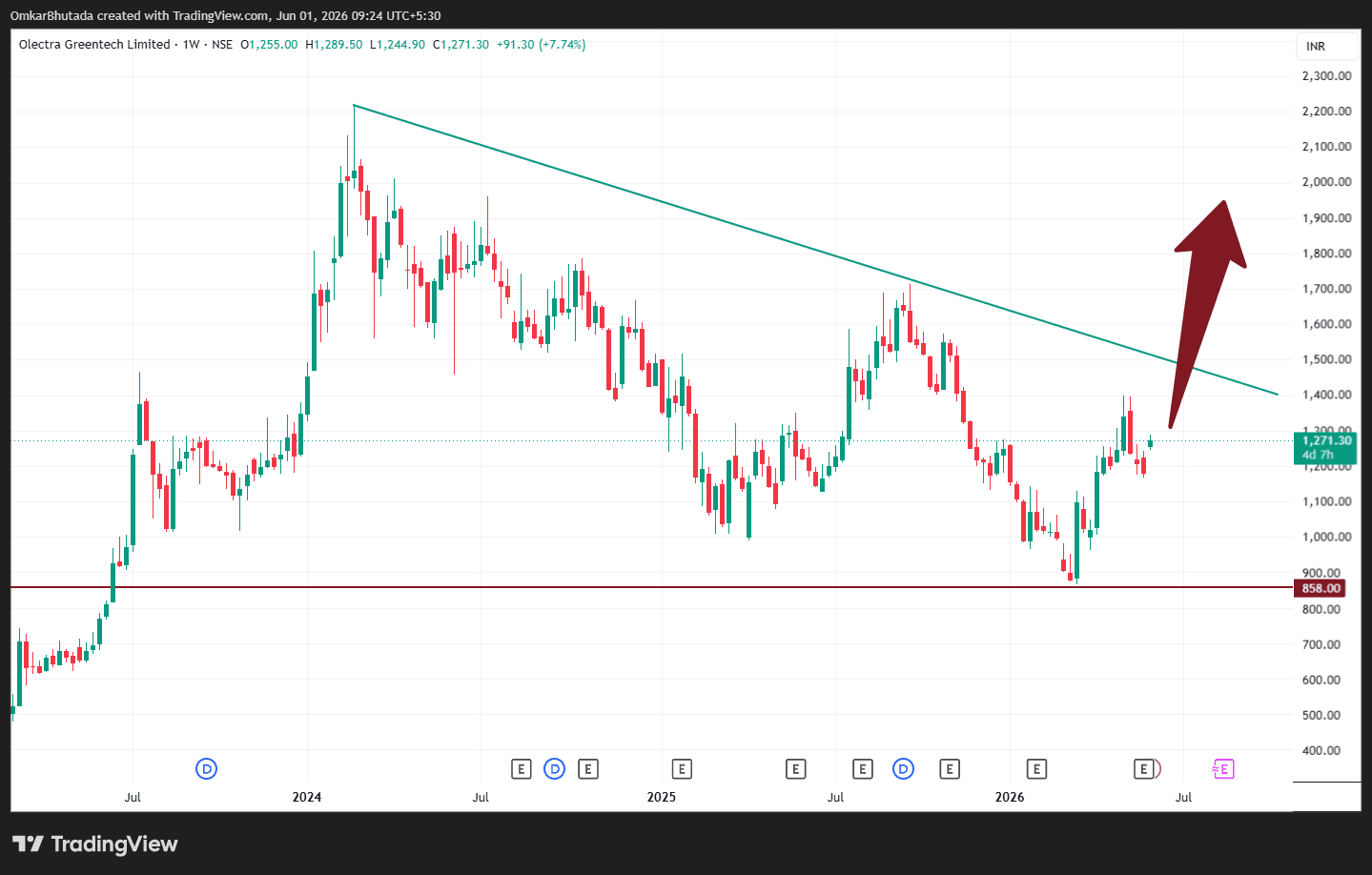Select the green descending trend line
Image resolution: width=1372 pixels, height=875 pixels.
(x=815, y=250)
